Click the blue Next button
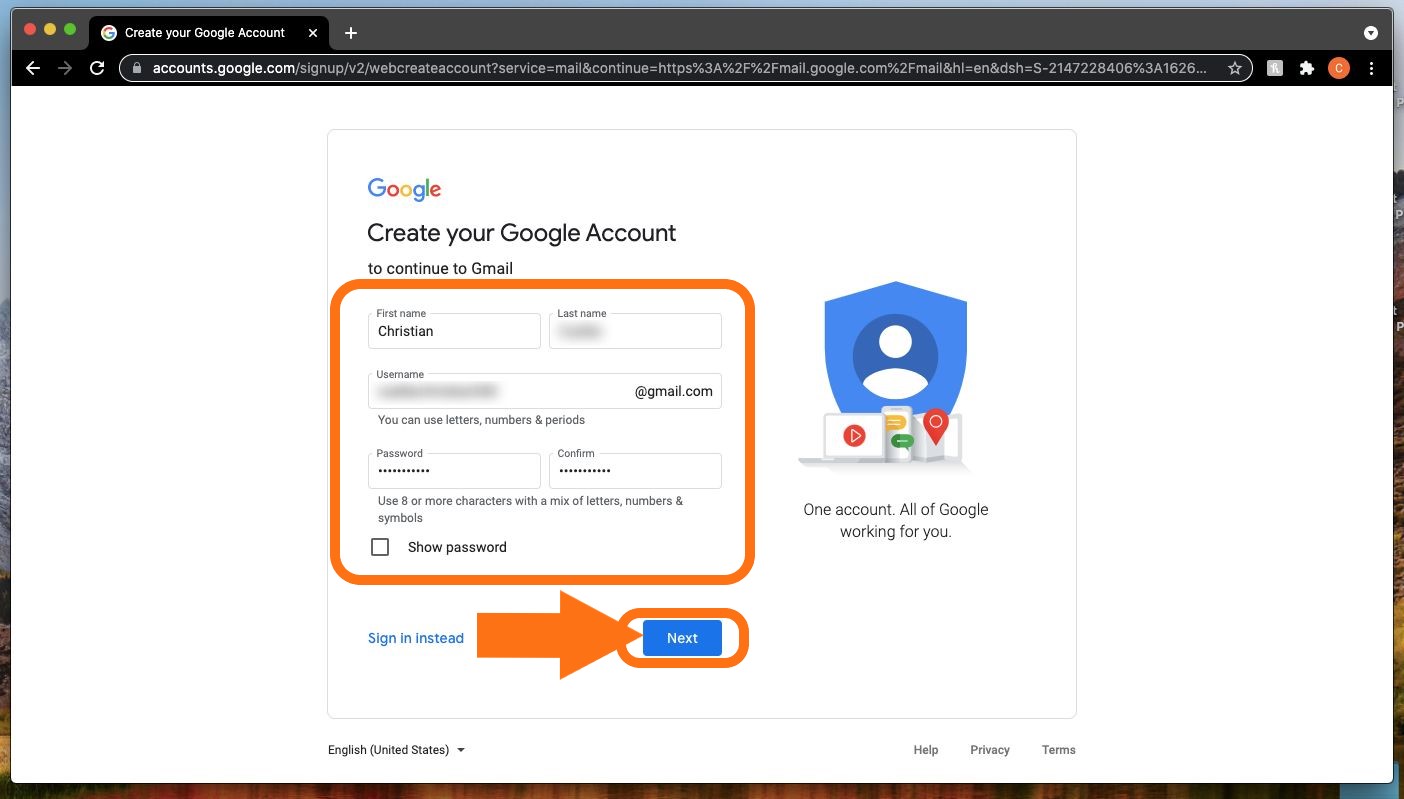 [x=682, y=638]
